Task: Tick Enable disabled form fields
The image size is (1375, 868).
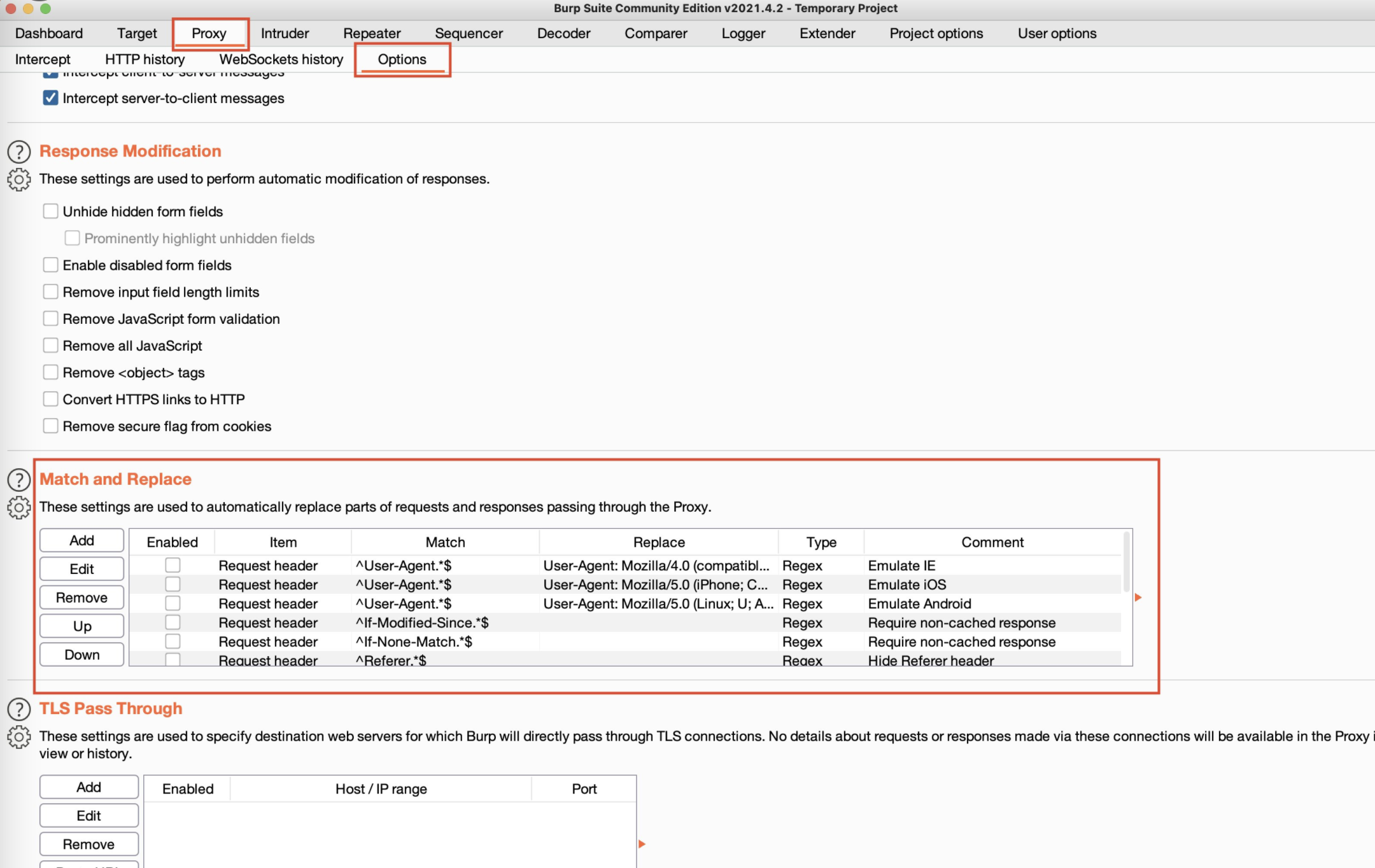Action: [x=50, y=265]
